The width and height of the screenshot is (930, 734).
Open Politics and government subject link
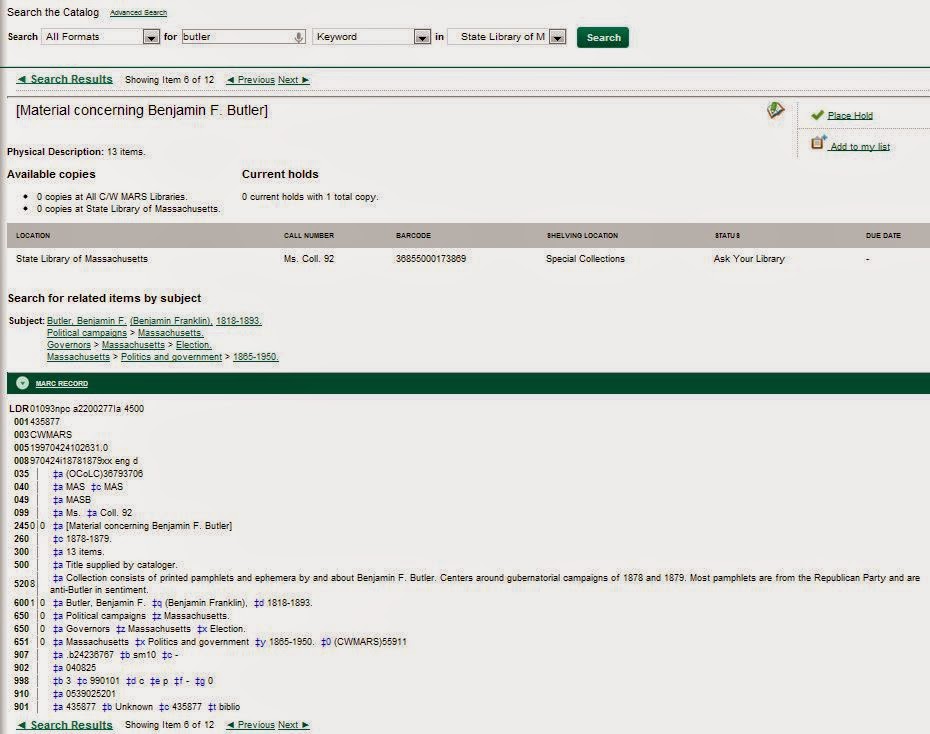pyautogui.click(x=171, y=356)
